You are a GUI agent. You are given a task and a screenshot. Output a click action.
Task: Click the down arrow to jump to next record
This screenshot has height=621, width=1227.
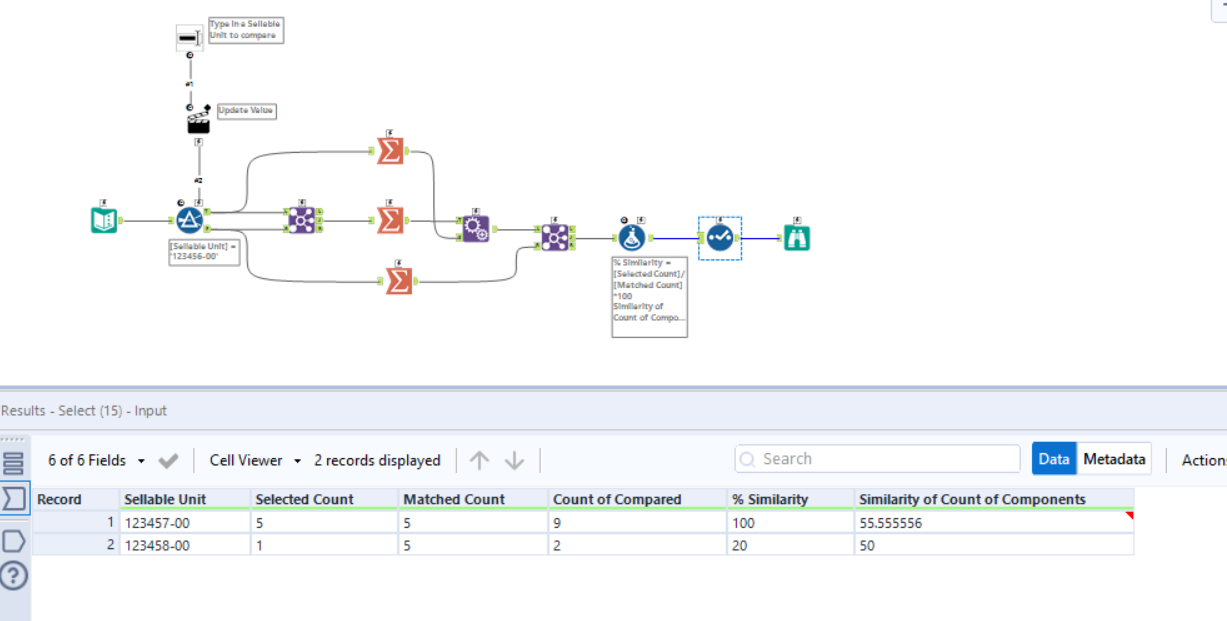512,460
